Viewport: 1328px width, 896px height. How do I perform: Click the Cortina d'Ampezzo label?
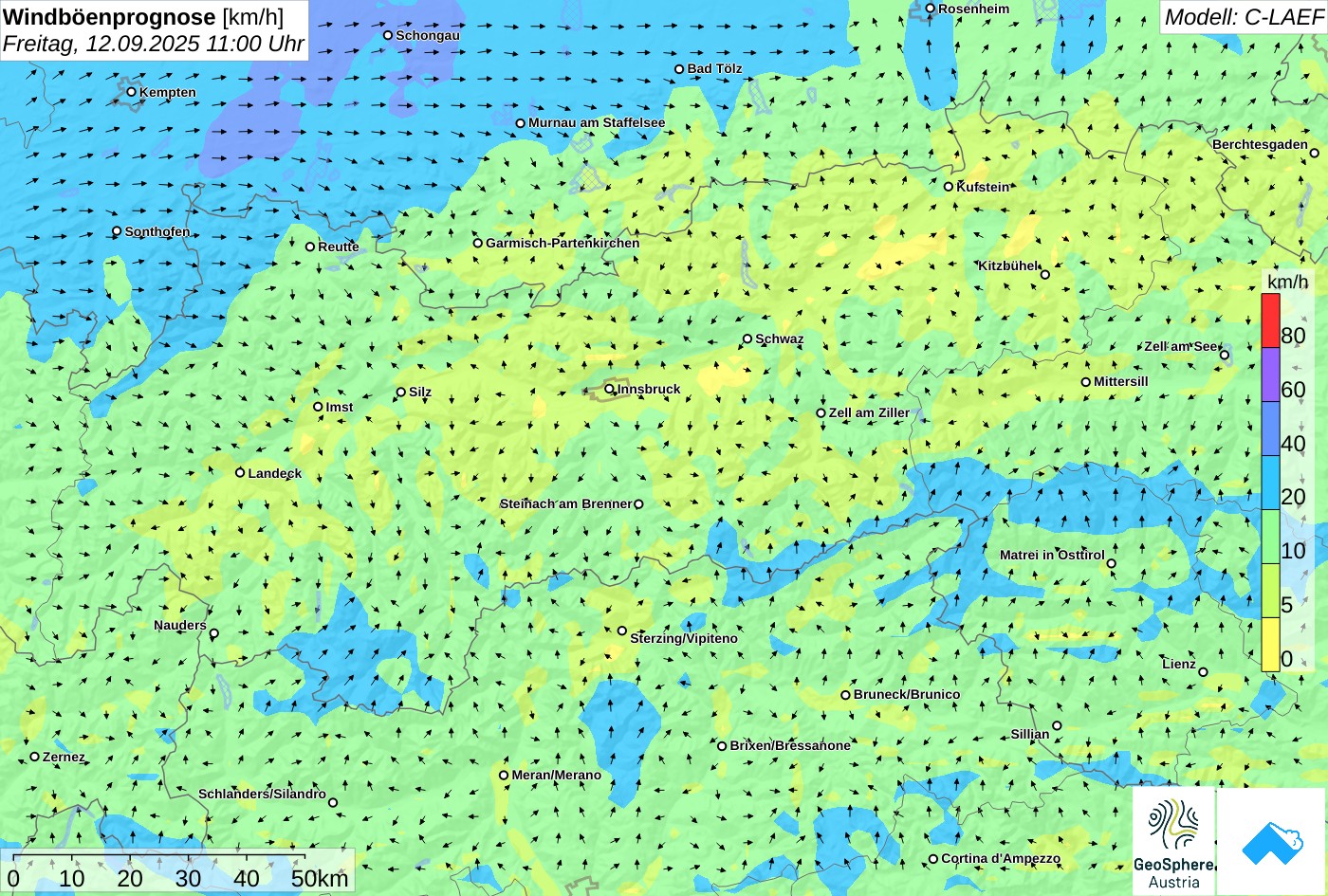[1001, 858]
